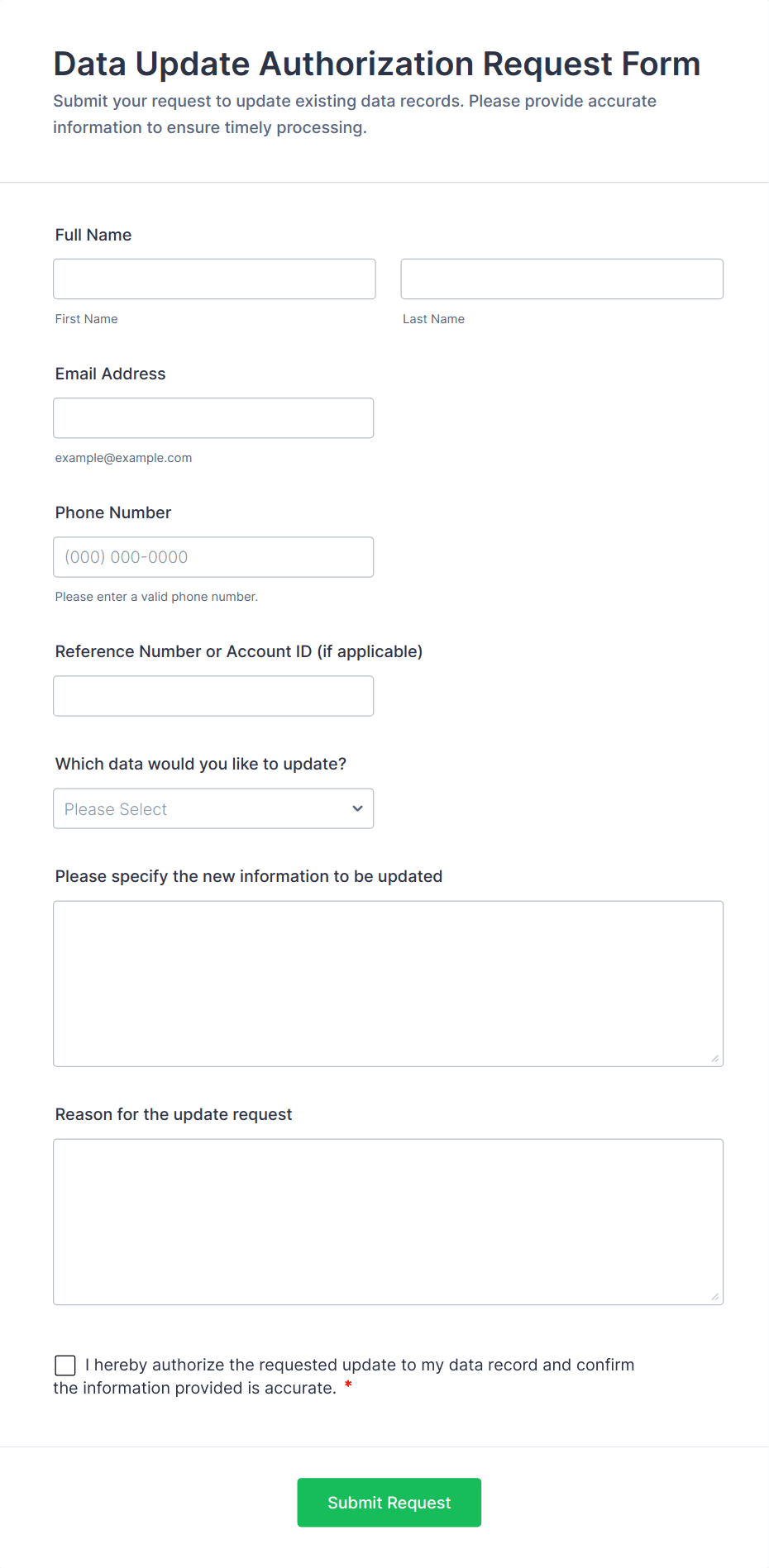769x1568 pixels.
Task: Click the Phone Number input field
Action: click(213, 557)
